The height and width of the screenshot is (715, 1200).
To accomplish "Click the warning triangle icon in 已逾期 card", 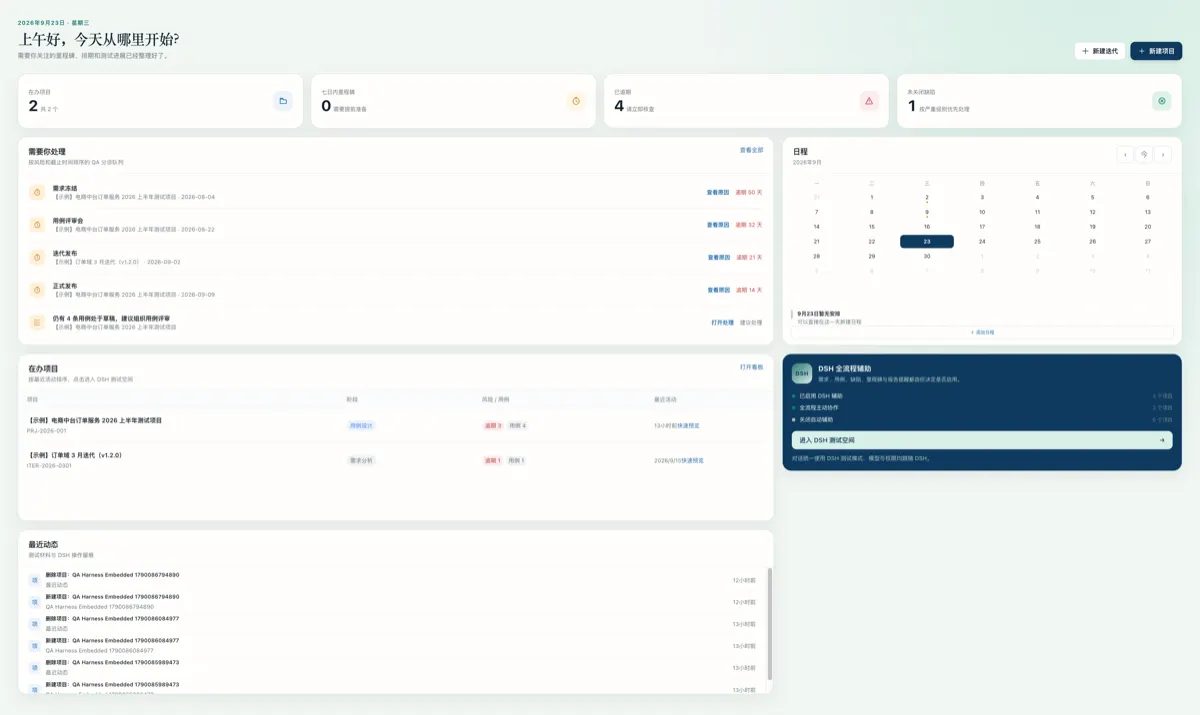I will 869,101.
